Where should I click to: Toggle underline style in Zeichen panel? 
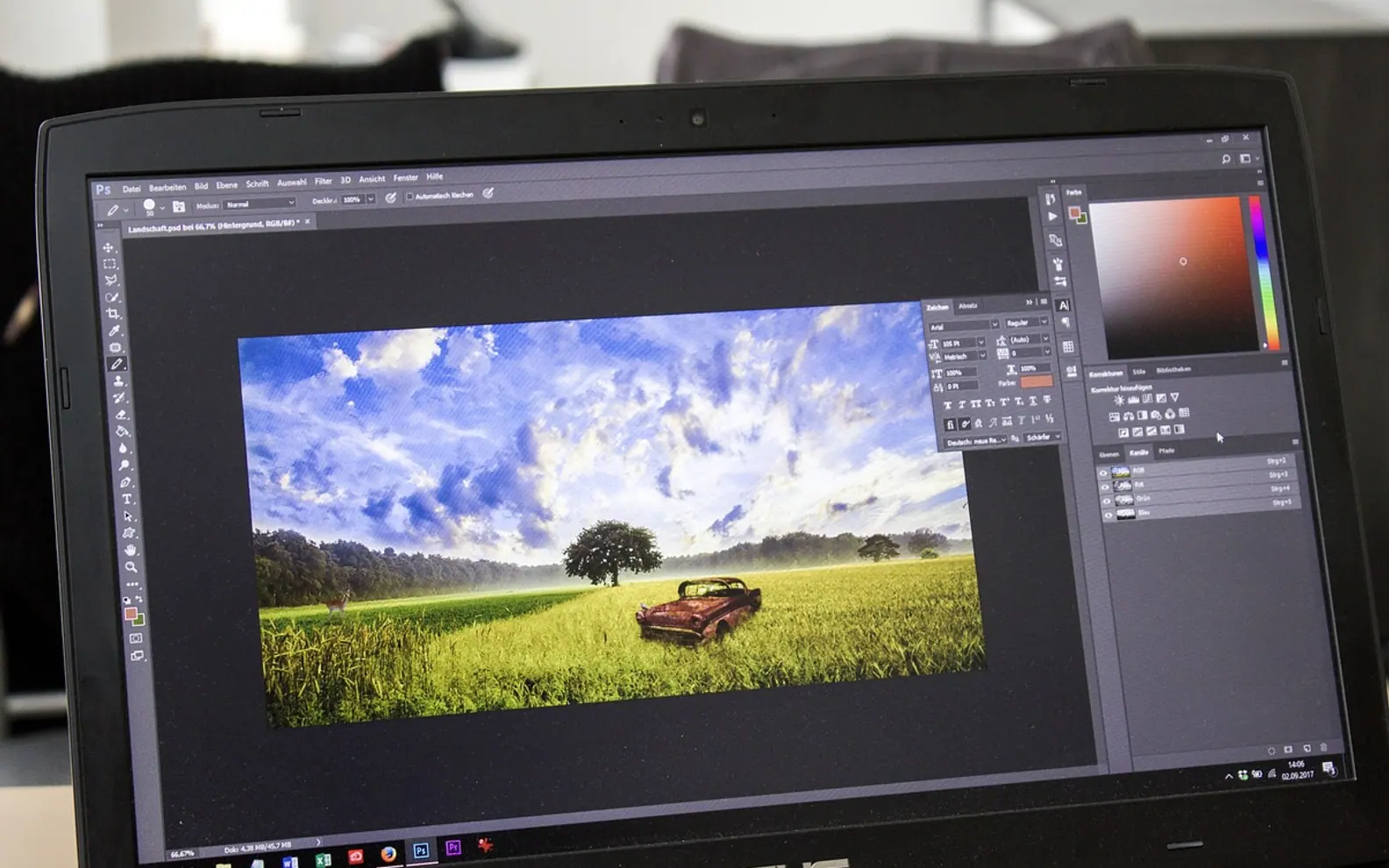[1032, 401]
